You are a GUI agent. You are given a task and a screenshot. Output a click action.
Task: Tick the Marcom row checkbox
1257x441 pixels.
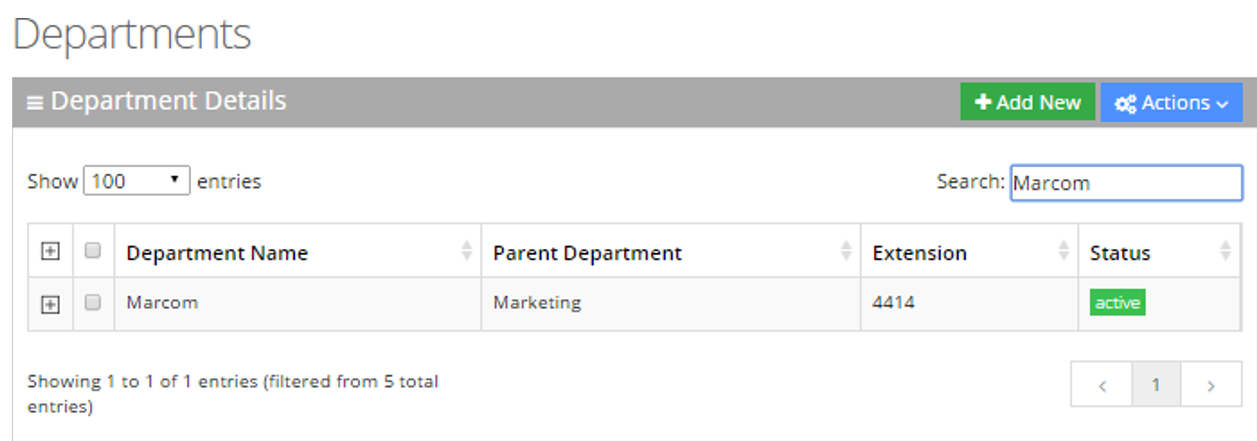(x=93, y=303)
